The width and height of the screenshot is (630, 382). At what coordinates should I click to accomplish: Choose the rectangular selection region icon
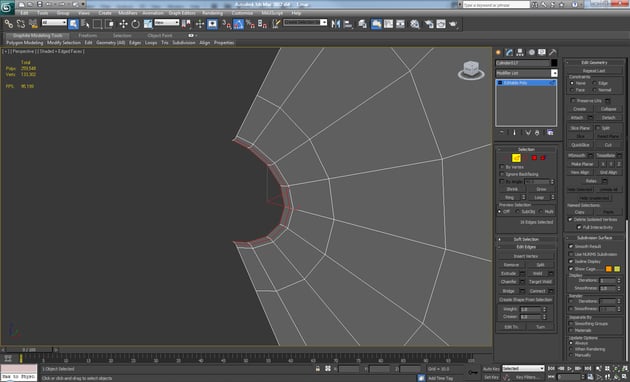[97, 24]
